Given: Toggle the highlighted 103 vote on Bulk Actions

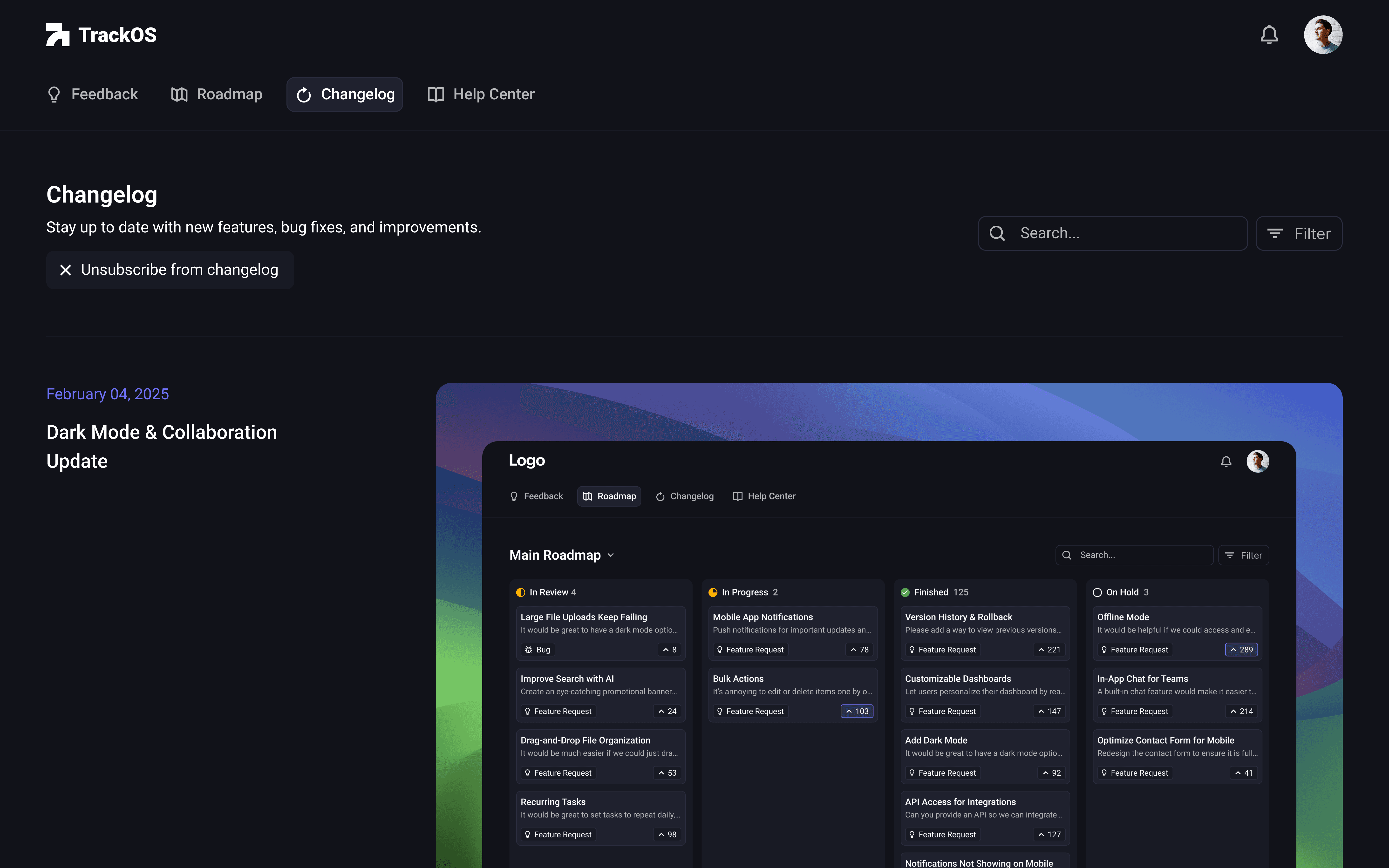Looking at the screenshot, I should (858, 711).
